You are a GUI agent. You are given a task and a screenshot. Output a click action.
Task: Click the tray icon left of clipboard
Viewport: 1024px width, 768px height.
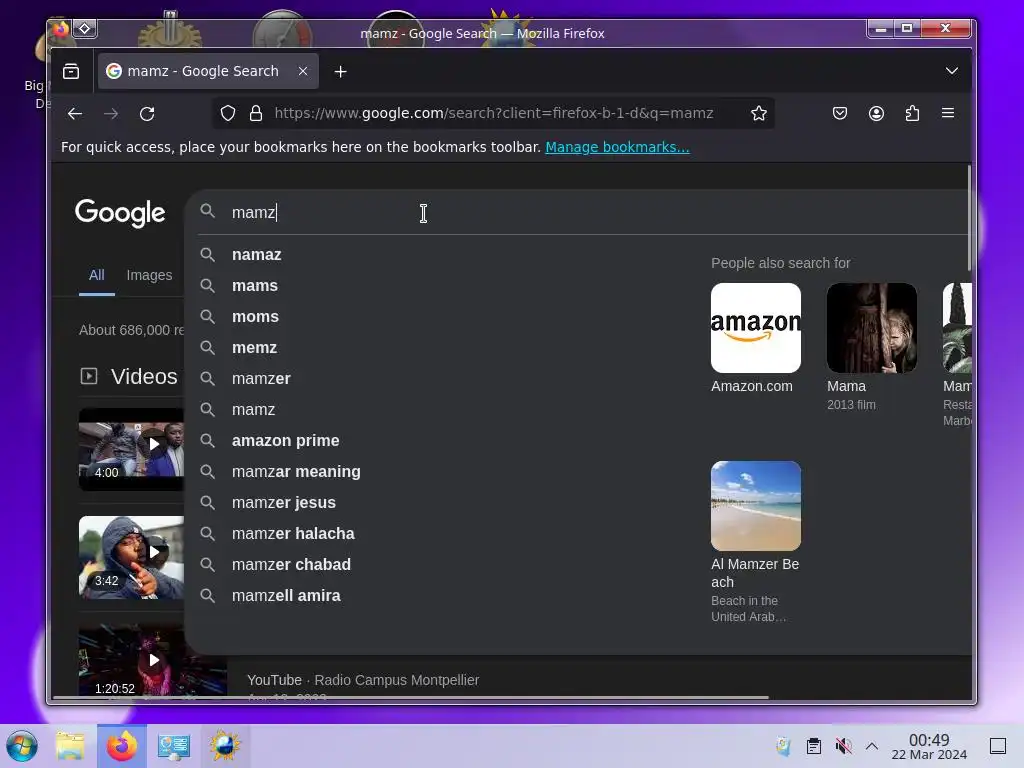tap(783, 746)
